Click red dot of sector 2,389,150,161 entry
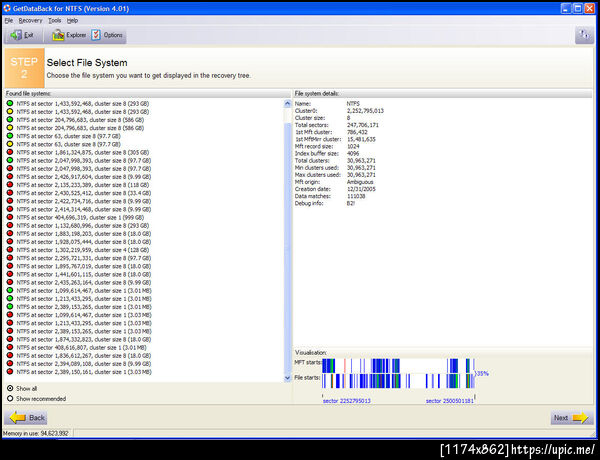This screenshot has height=460, width=600. pos(10,371)
